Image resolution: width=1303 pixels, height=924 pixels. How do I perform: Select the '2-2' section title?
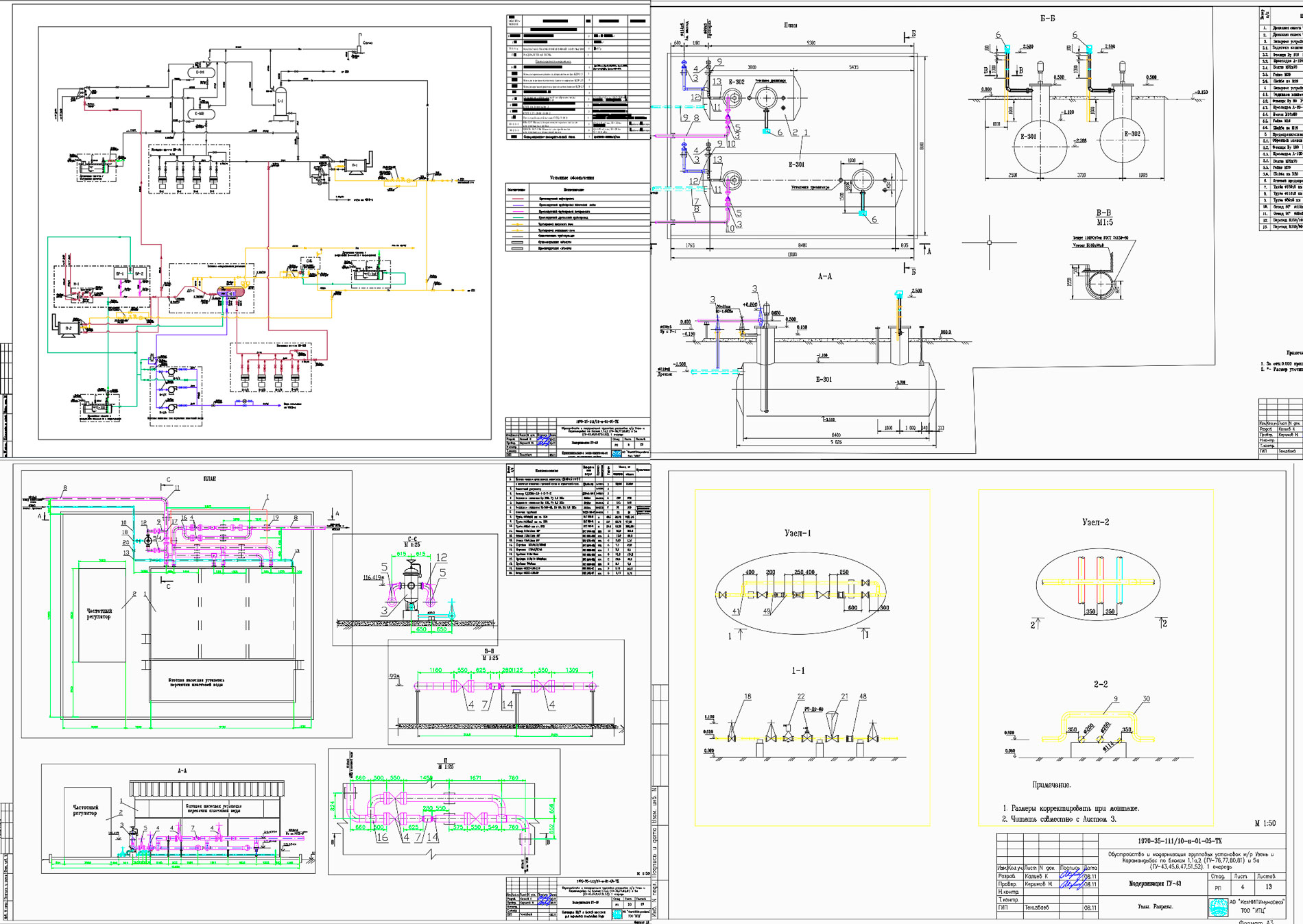click(x=1101, y=684)
